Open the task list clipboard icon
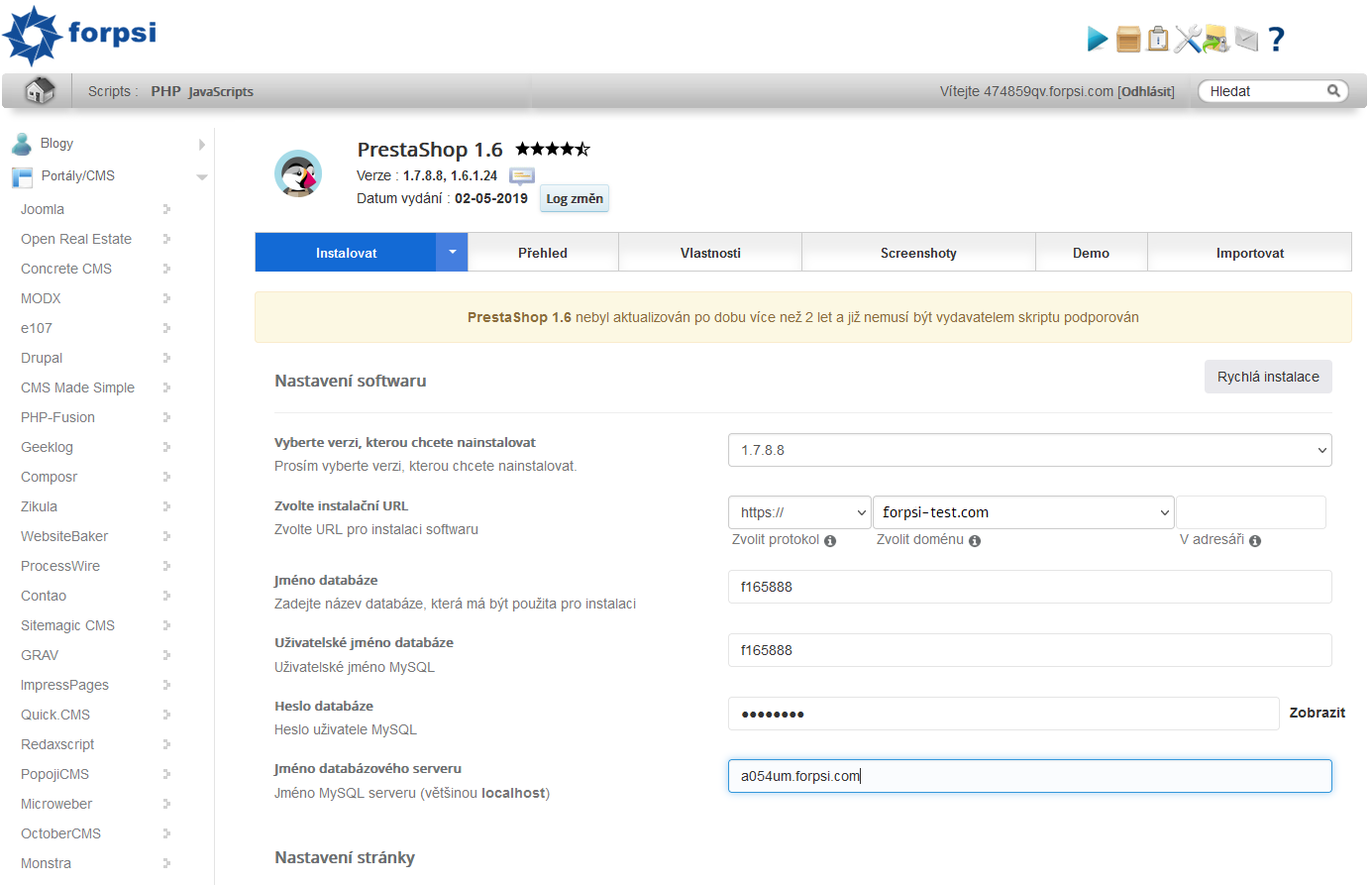Image resolution: width=1372 pixels, height=885 pixels. coord(1158,39)
